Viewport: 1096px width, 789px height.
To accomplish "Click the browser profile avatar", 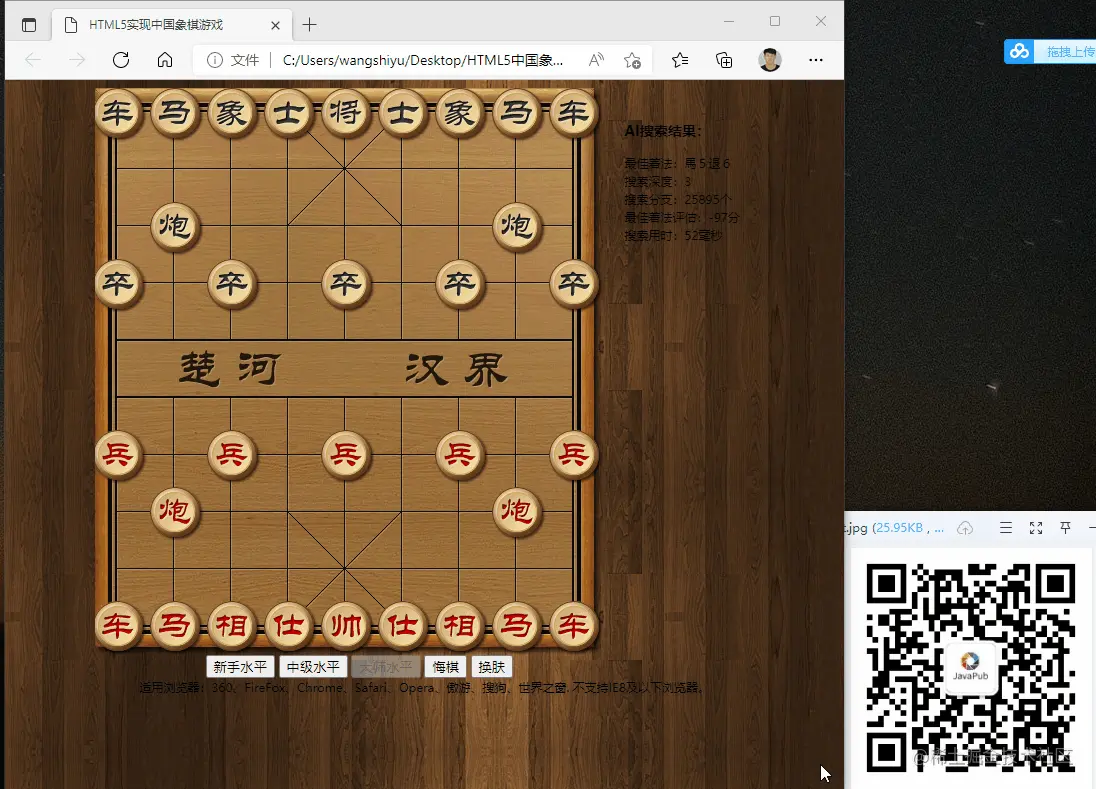I will coord(770,60).
